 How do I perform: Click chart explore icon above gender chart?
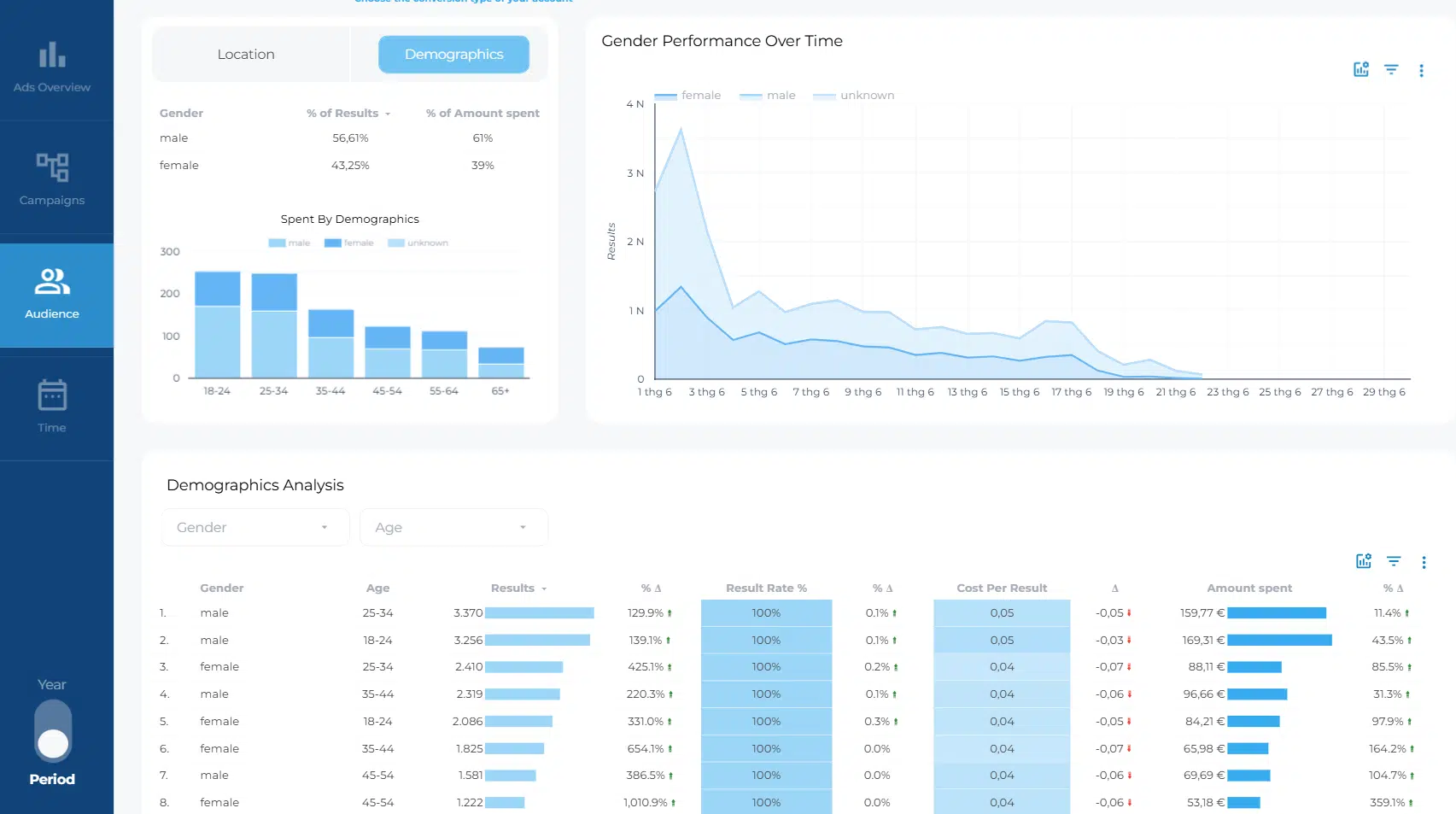(x=1361, y=70)
